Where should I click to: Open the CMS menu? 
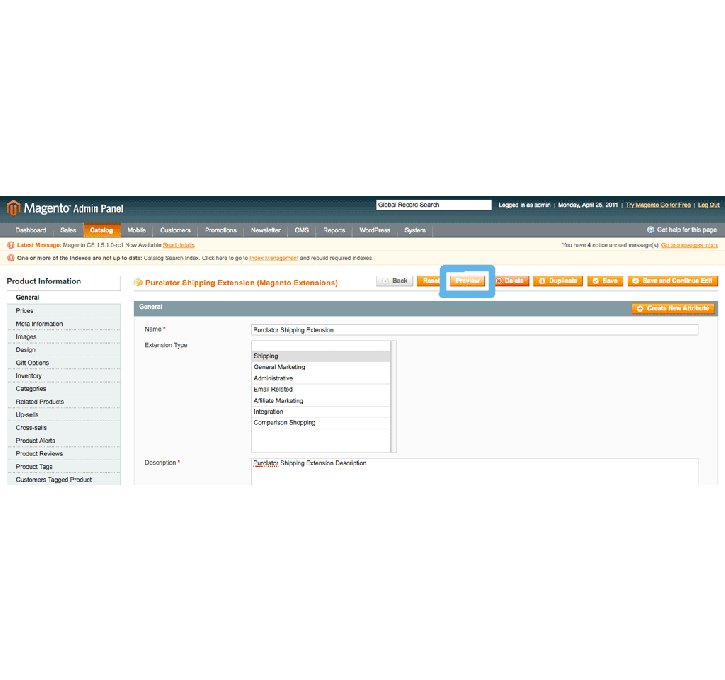(x=301, y=230)
